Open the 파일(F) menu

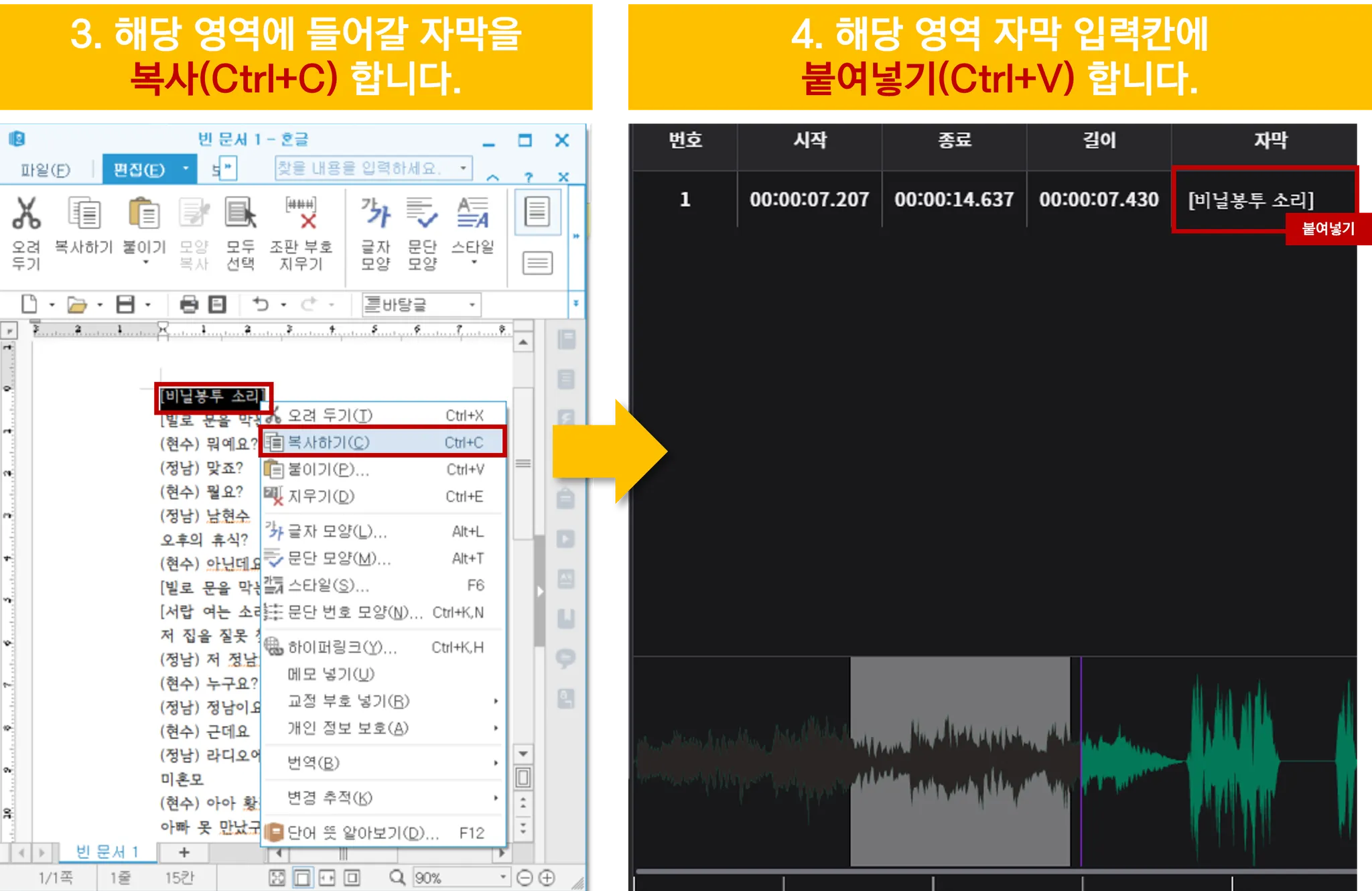coord(45,170)
